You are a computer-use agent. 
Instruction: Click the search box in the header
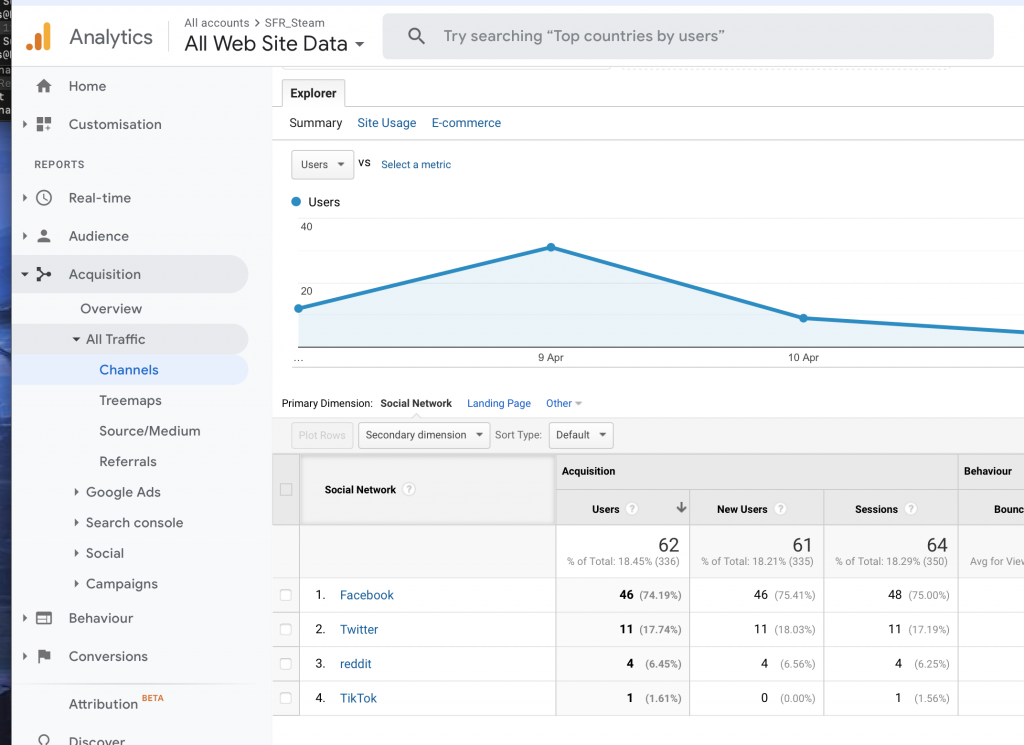[688, 36]
